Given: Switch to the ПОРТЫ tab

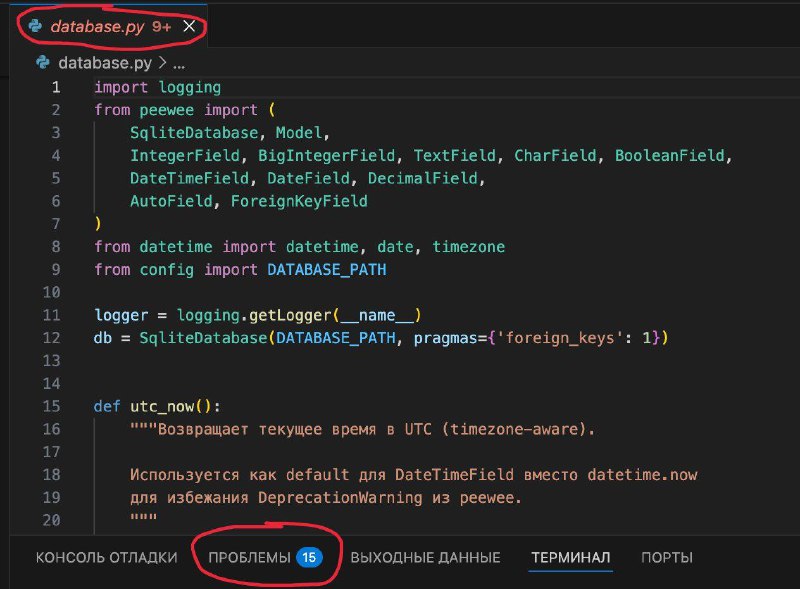Looking at the screenshot, I should [x=666, y=557].
